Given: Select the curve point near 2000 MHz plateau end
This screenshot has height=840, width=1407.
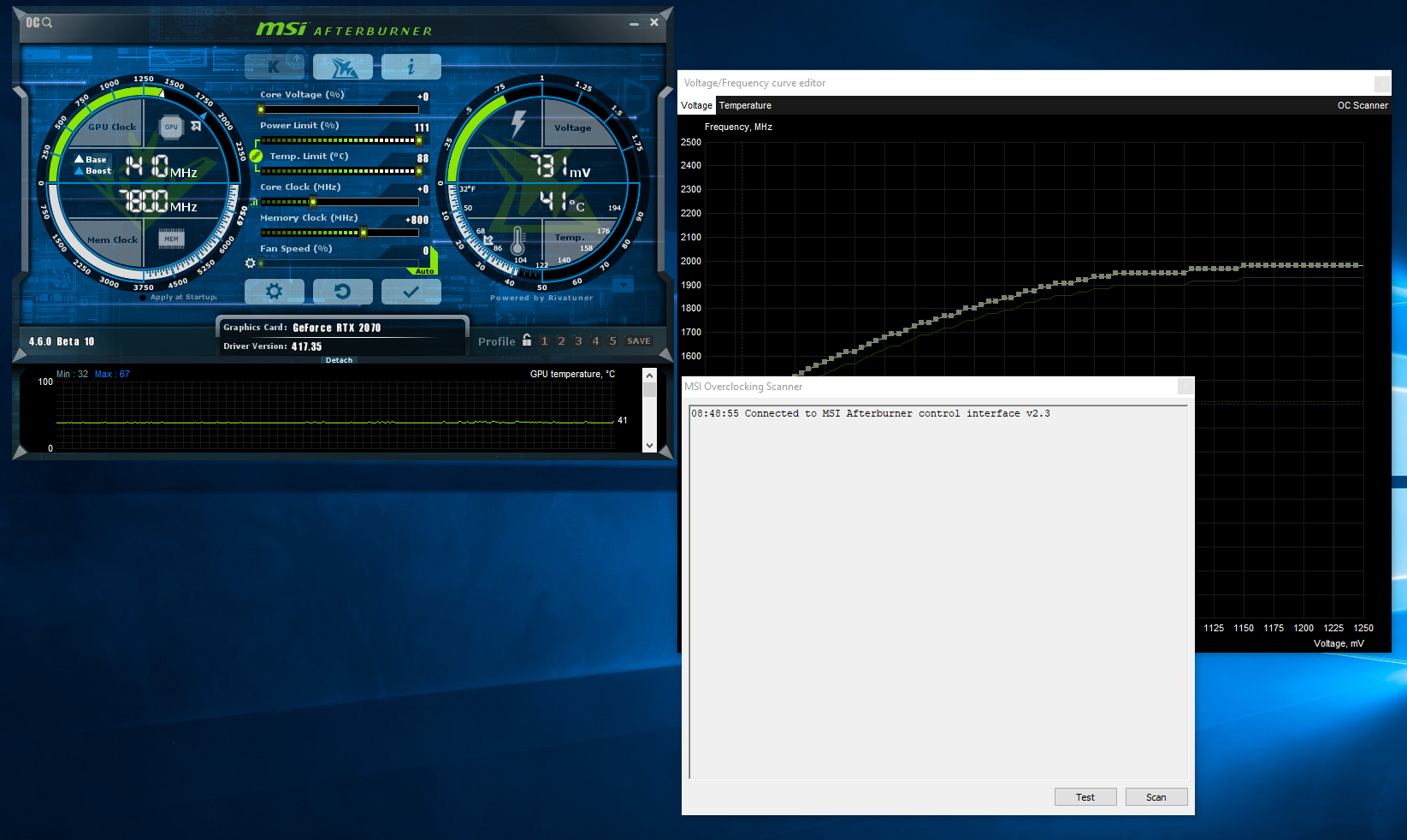Looking at the screenshot, I should click(x=1357, y=265).
